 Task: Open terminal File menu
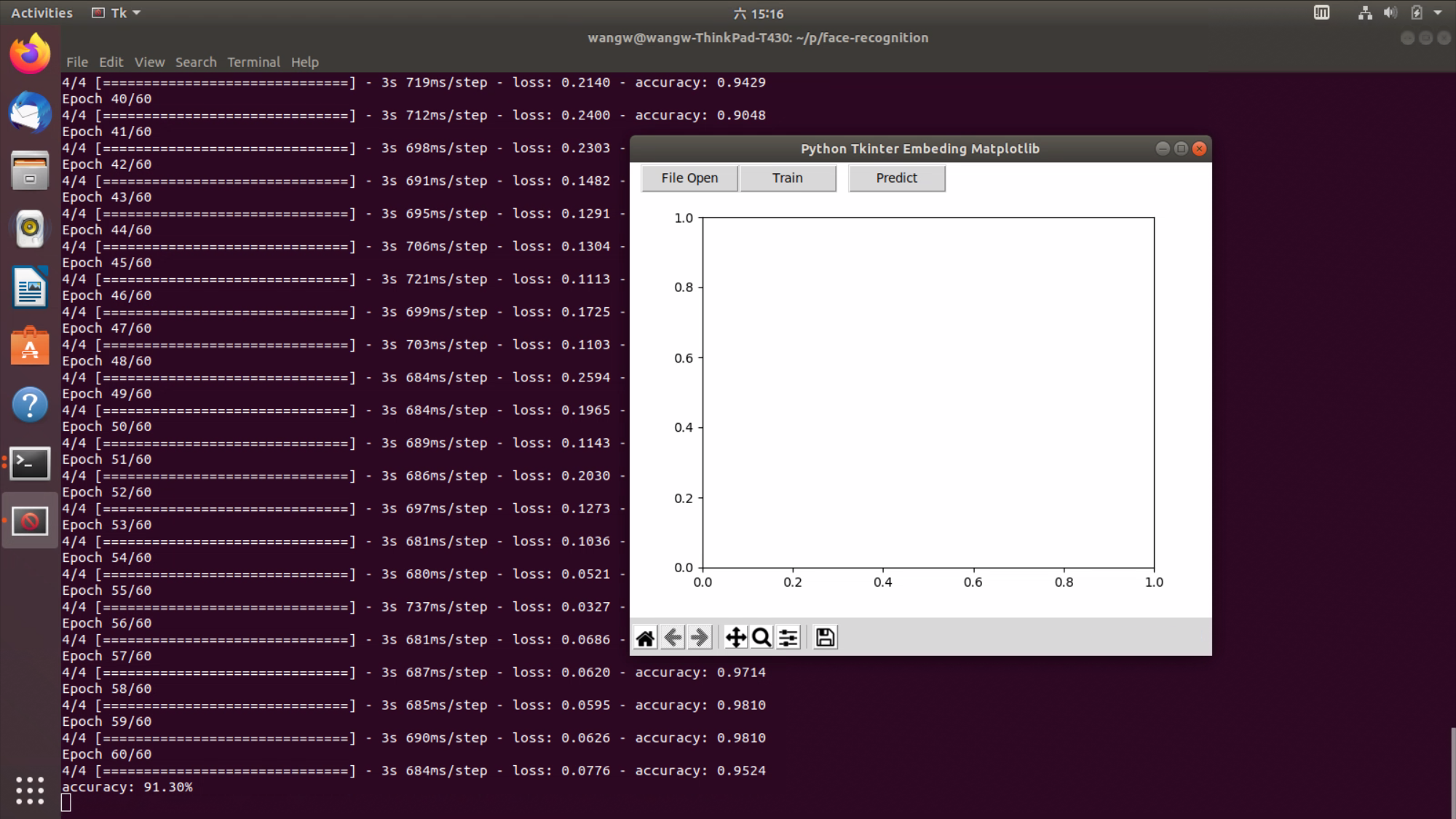point(77,63)
